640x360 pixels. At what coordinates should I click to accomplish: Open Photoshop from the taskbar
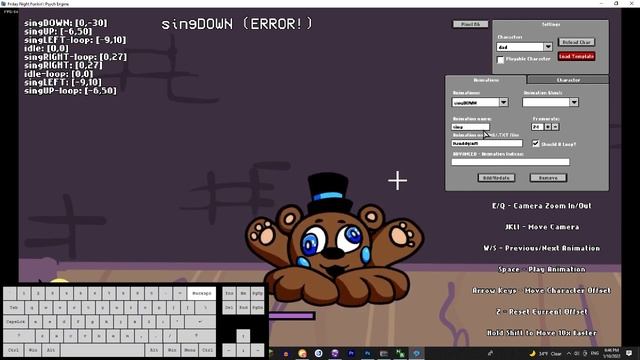367,353
